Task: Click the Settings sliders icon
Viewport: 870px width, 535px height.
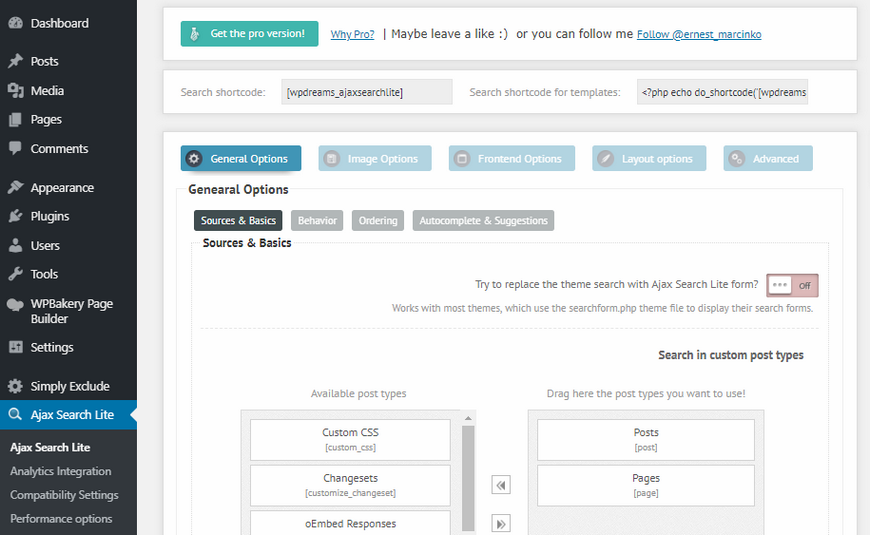Action: point(16,347)
